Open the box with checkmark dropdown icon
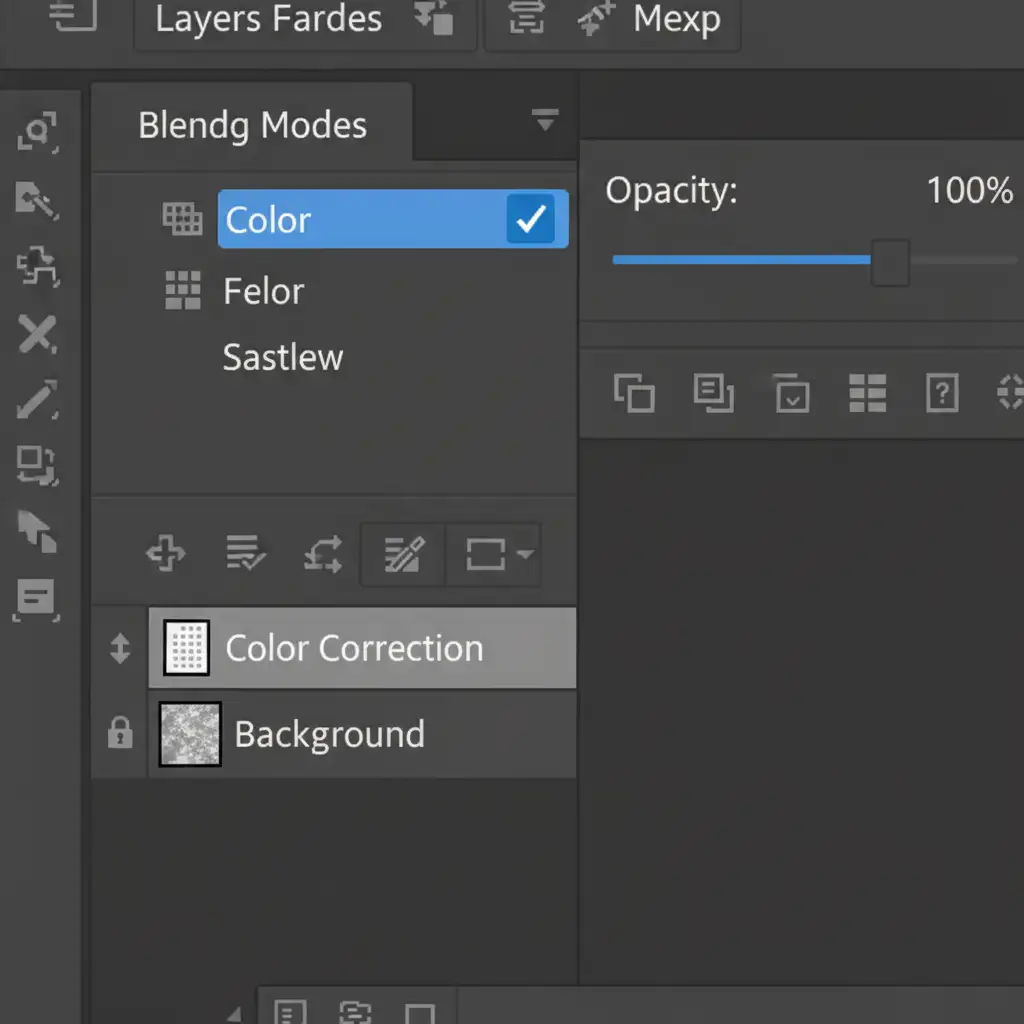The image size is (1024, 1024). [x=792, y=393]
